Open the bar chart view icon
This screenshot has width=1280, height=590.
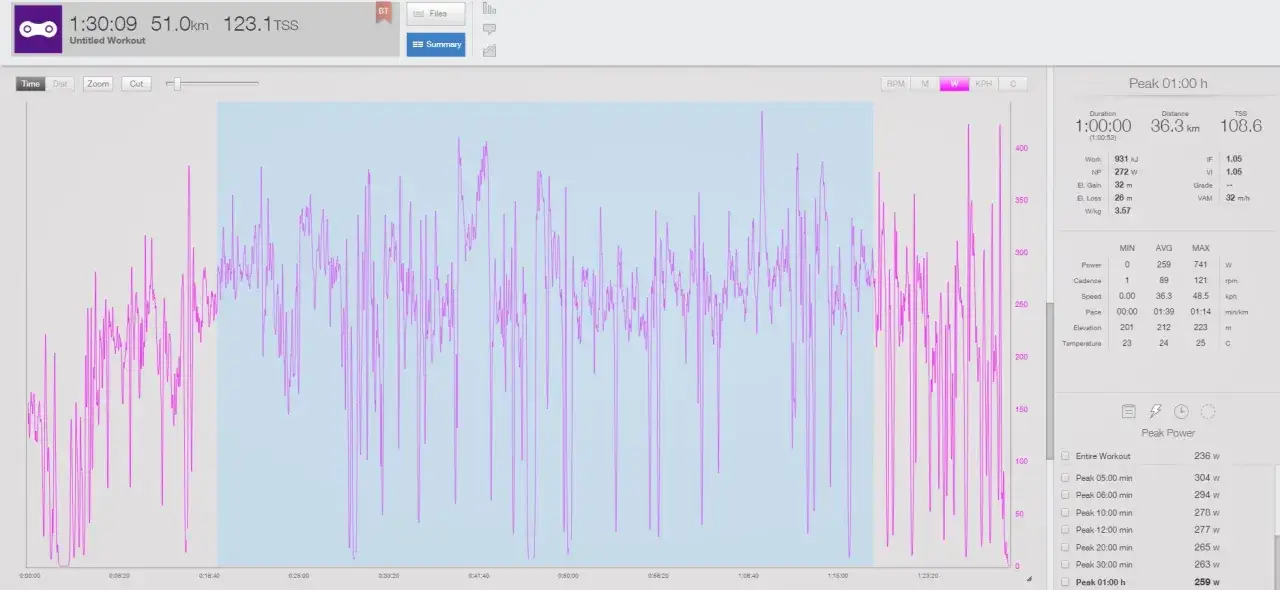click(489, 9)
